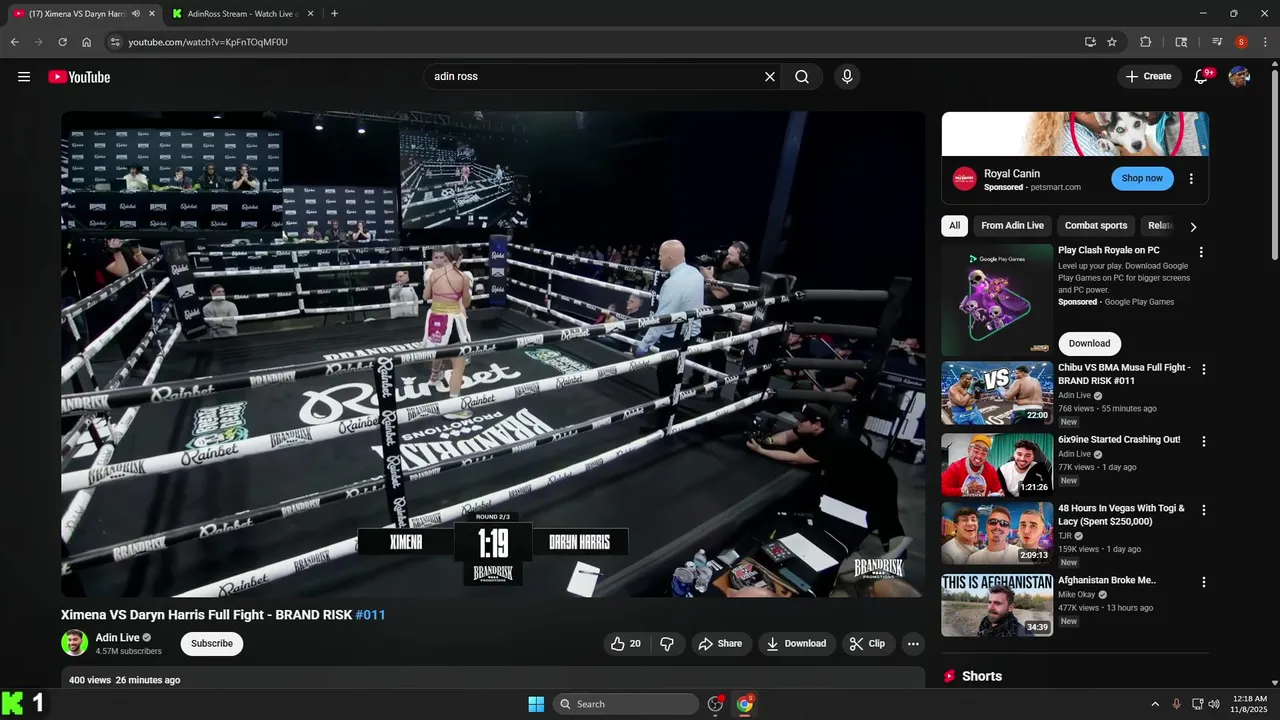Create a Clip of the video
Viewport: 1280px width, 720px height.
tap(867, 644)
